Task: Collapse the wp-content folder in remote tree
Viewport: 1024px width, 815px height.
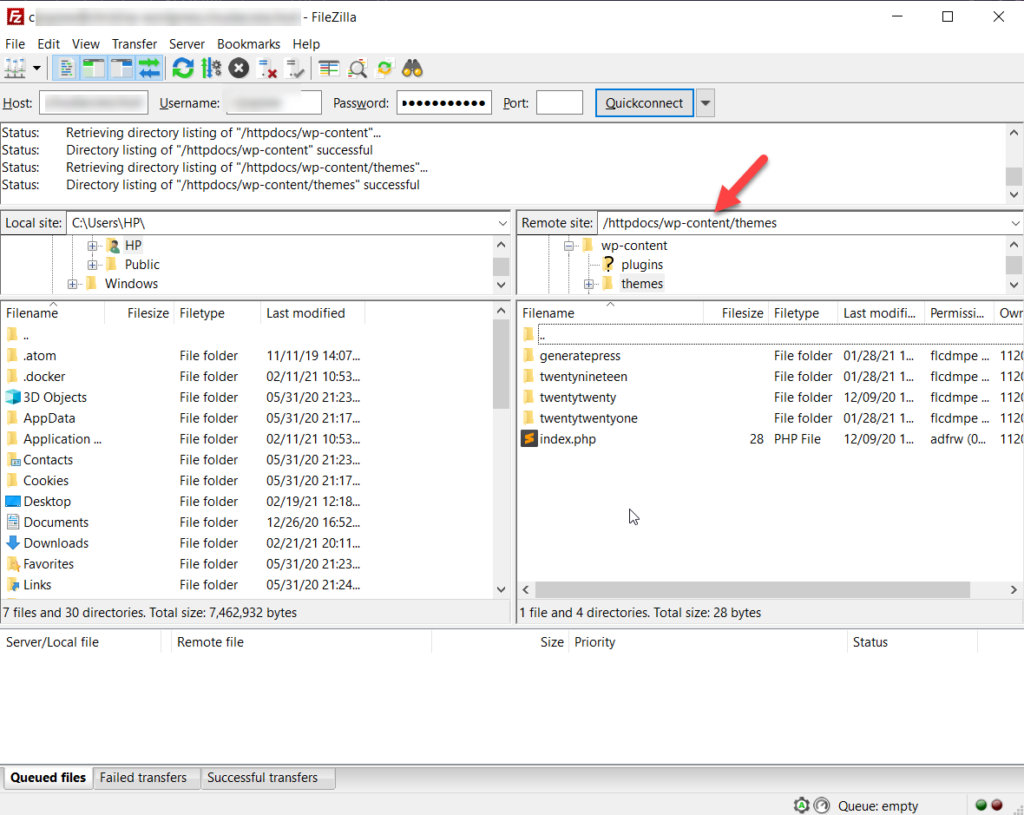Action: (569, 246)
